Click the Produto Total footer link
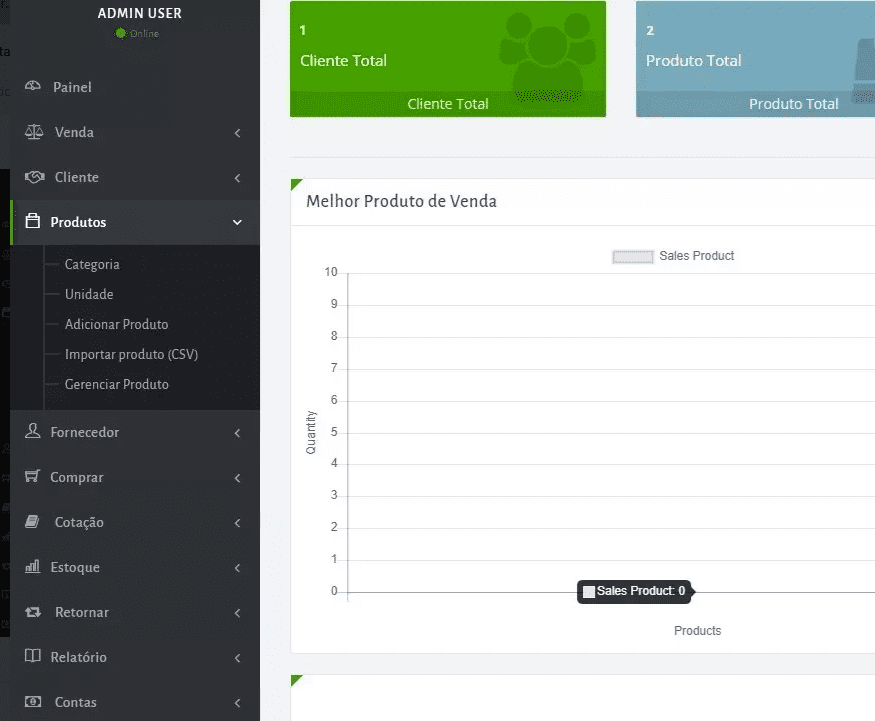The width and height of the screenshot is (875, 721). [x=793, y=104]
